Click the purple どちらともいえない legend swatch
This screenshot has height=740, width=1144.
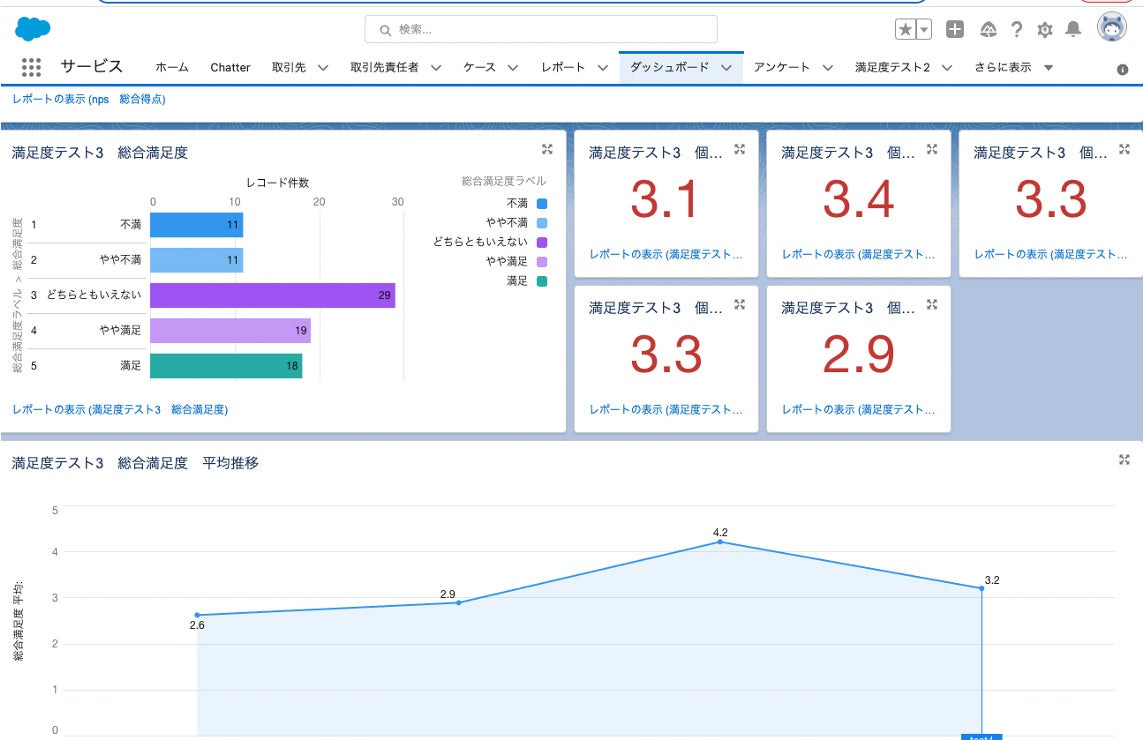coord(542,242)
